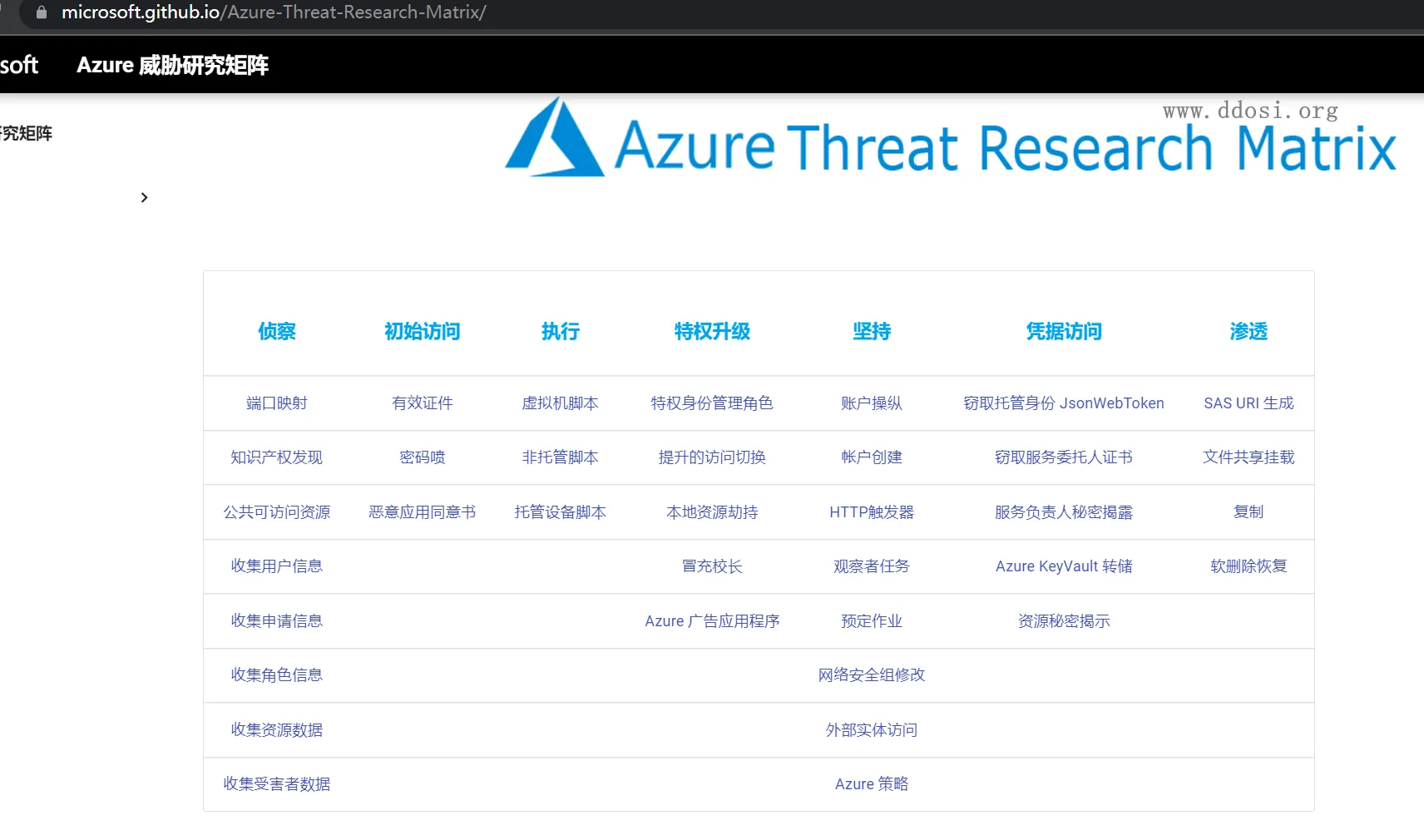Select the 收集资源数据 technique

tap(277, 730)
